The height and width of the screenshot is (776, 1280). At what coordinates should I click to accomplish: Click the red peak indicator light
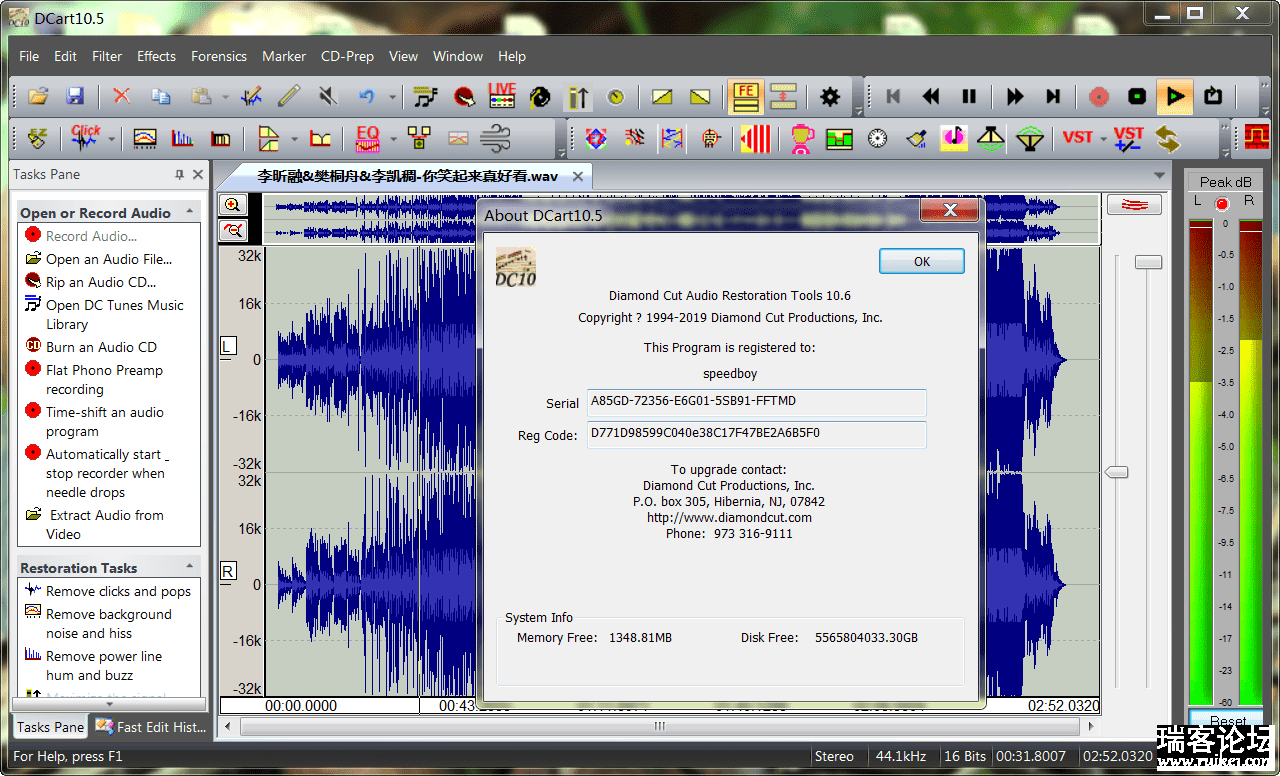pos(1222,204)
